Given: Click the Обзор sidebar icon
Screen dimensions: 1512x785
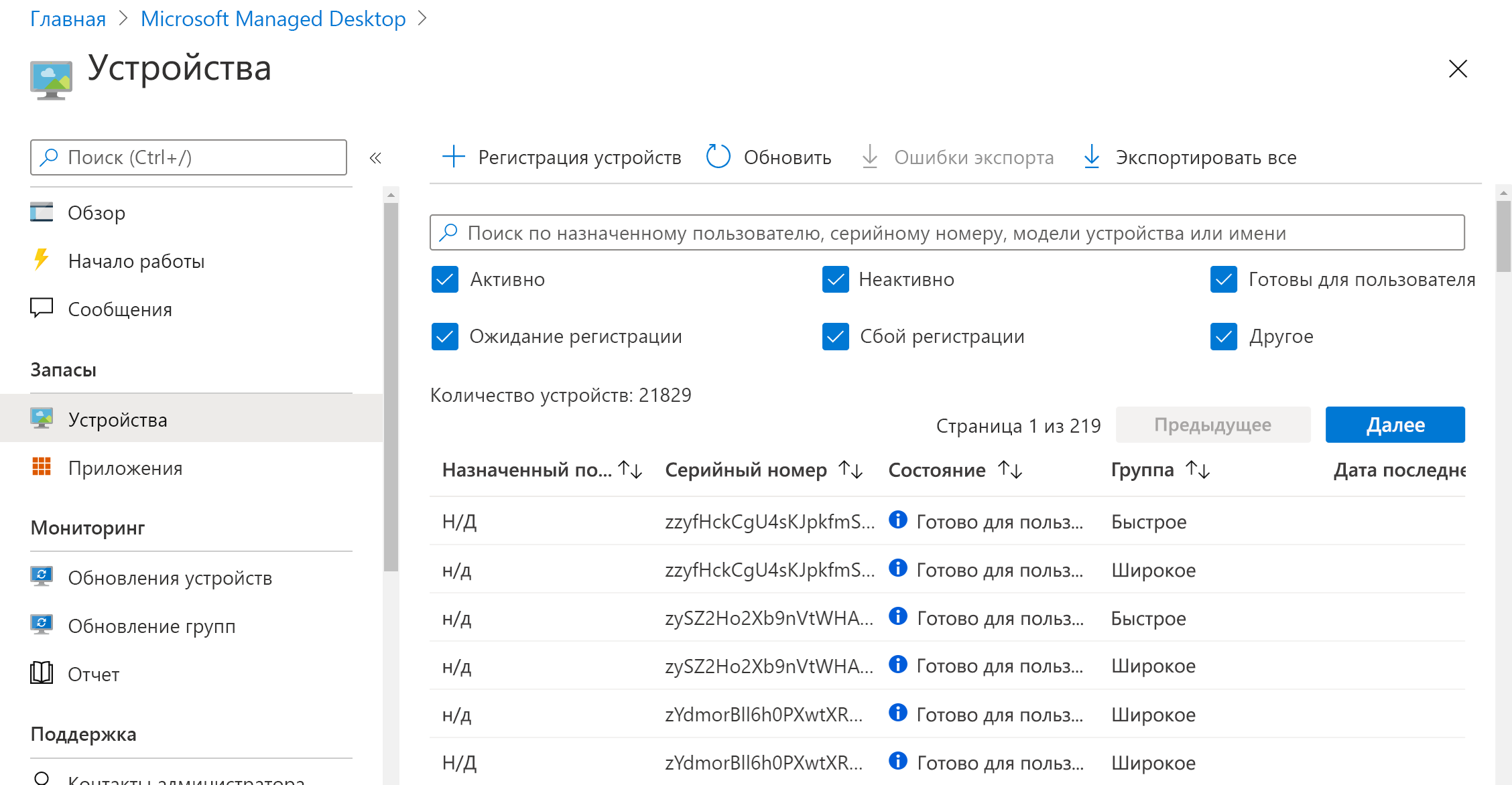Looking at the screenshot, I should [42, 212].
